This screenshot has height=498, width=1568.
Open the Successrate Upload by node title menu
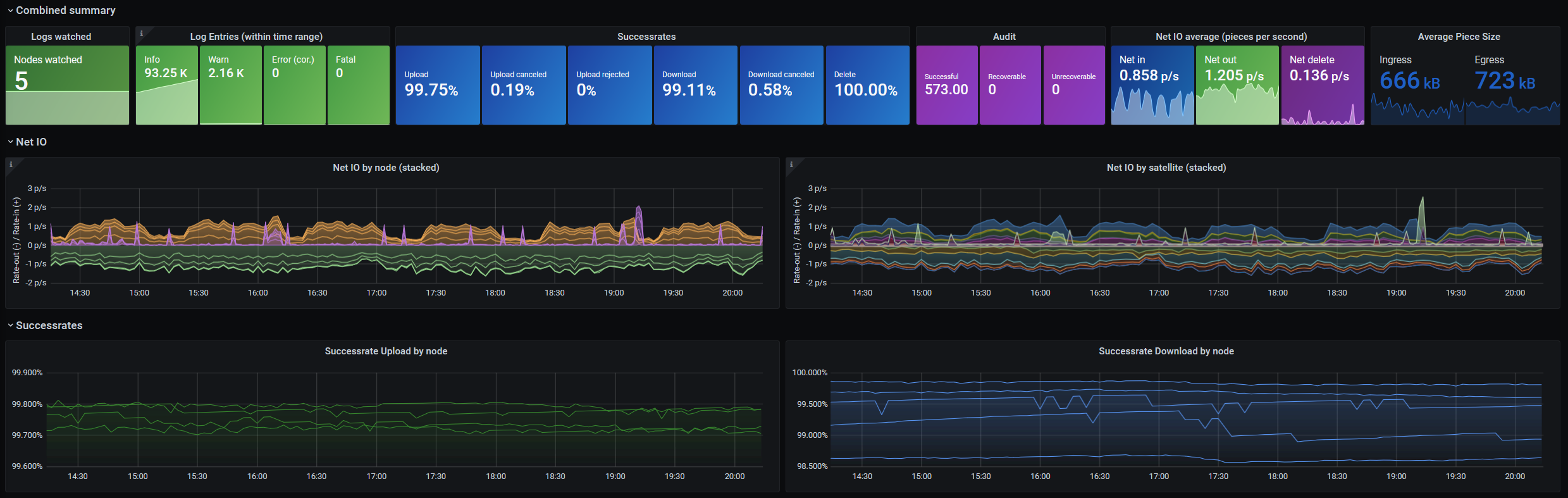click(386, 351)
